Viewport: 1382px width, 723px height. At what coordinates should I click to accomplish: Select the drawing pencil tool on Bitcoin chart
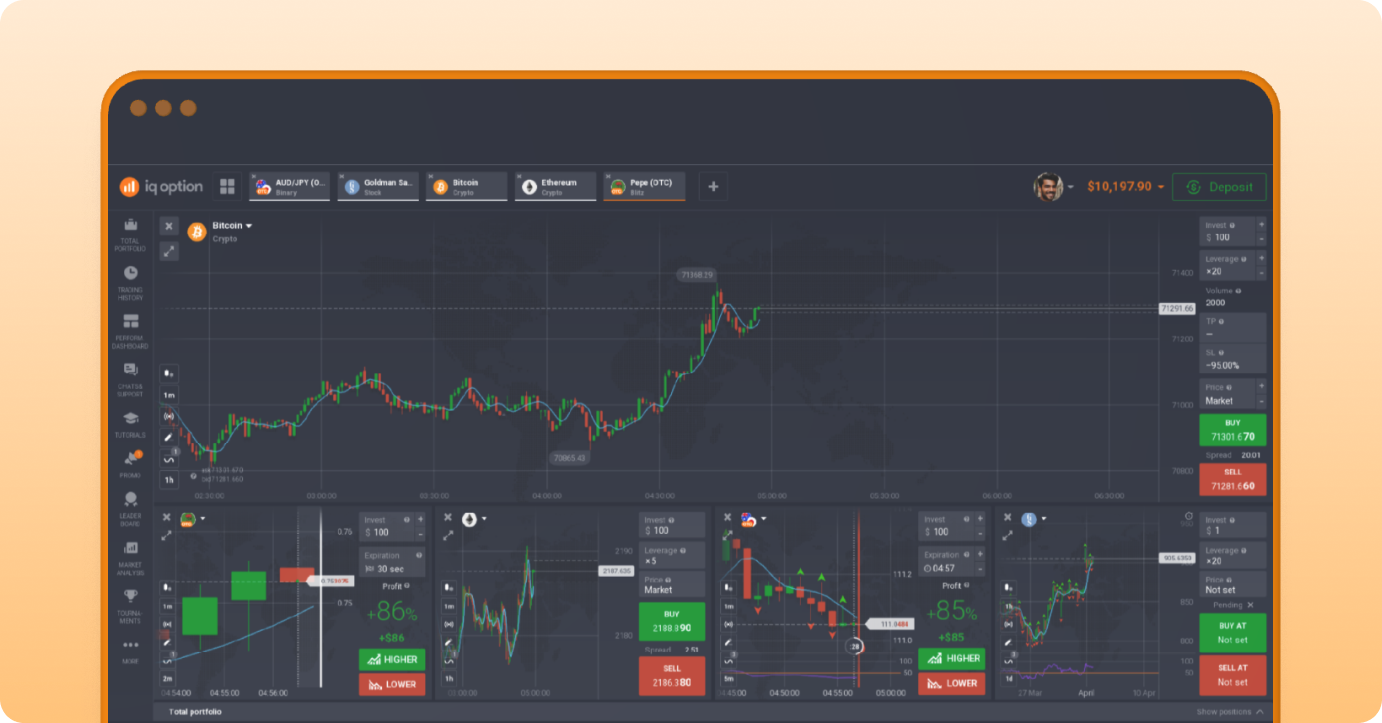[x=168, y=437]
